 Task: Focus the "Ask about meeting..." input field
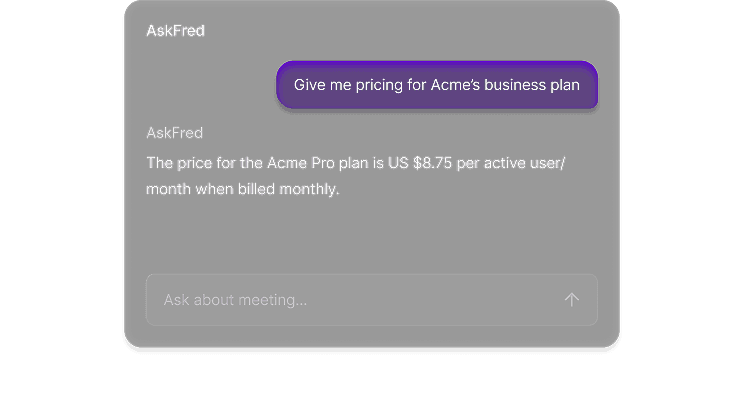pyautogui.click(x=350, y=300)
